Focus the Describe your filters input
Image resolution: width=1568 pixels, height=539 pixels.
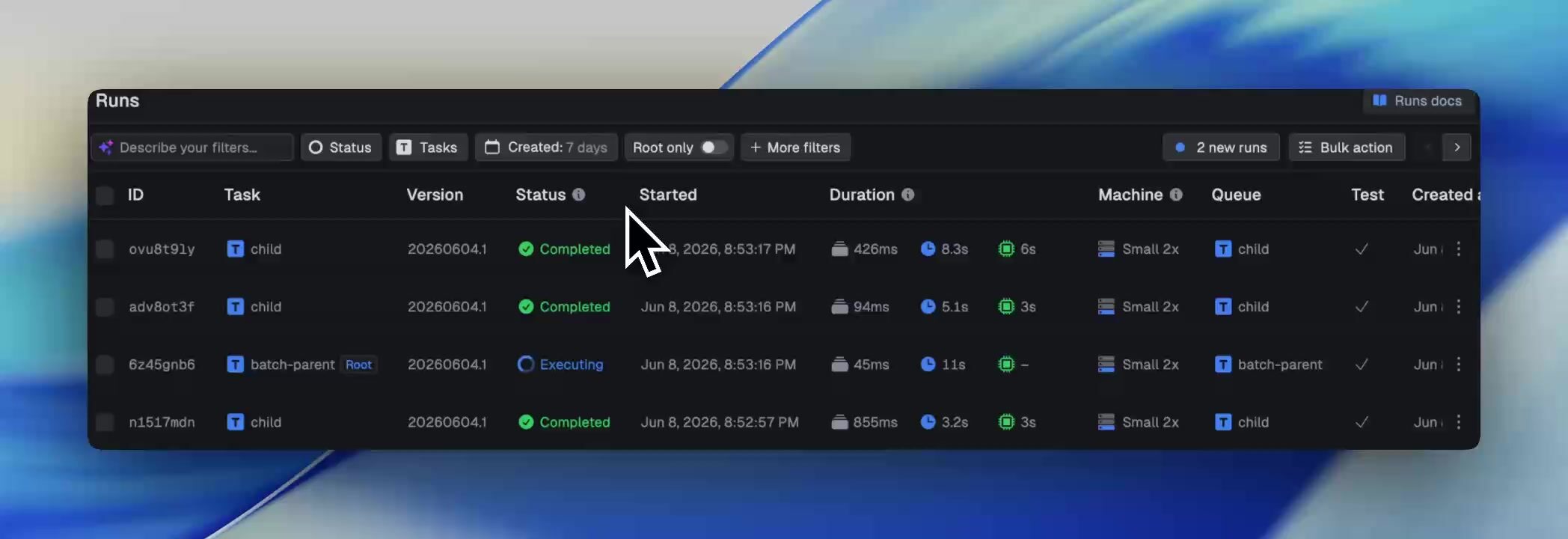tap(192, 147)
